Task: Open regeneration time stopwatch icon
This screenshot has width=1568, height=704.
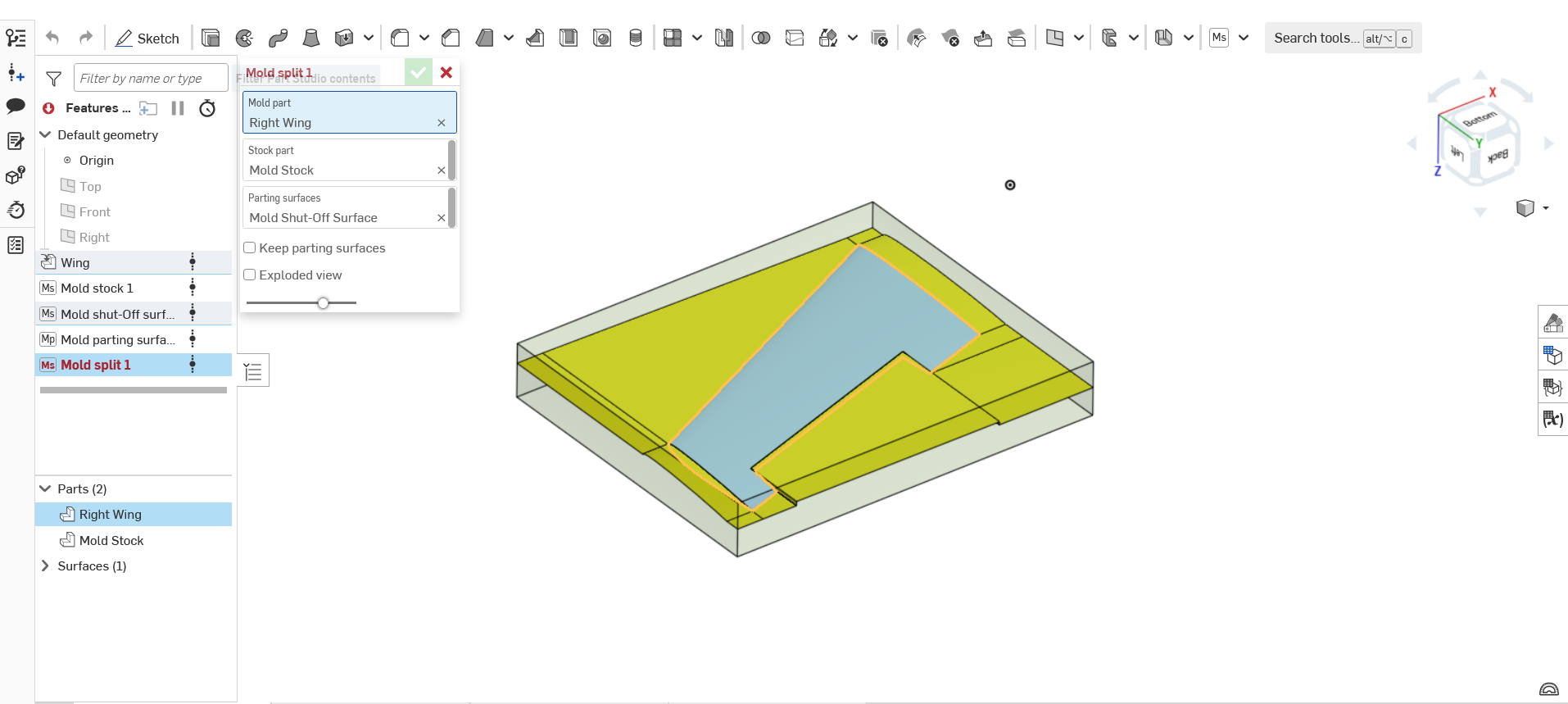Action: coord(207,108)
